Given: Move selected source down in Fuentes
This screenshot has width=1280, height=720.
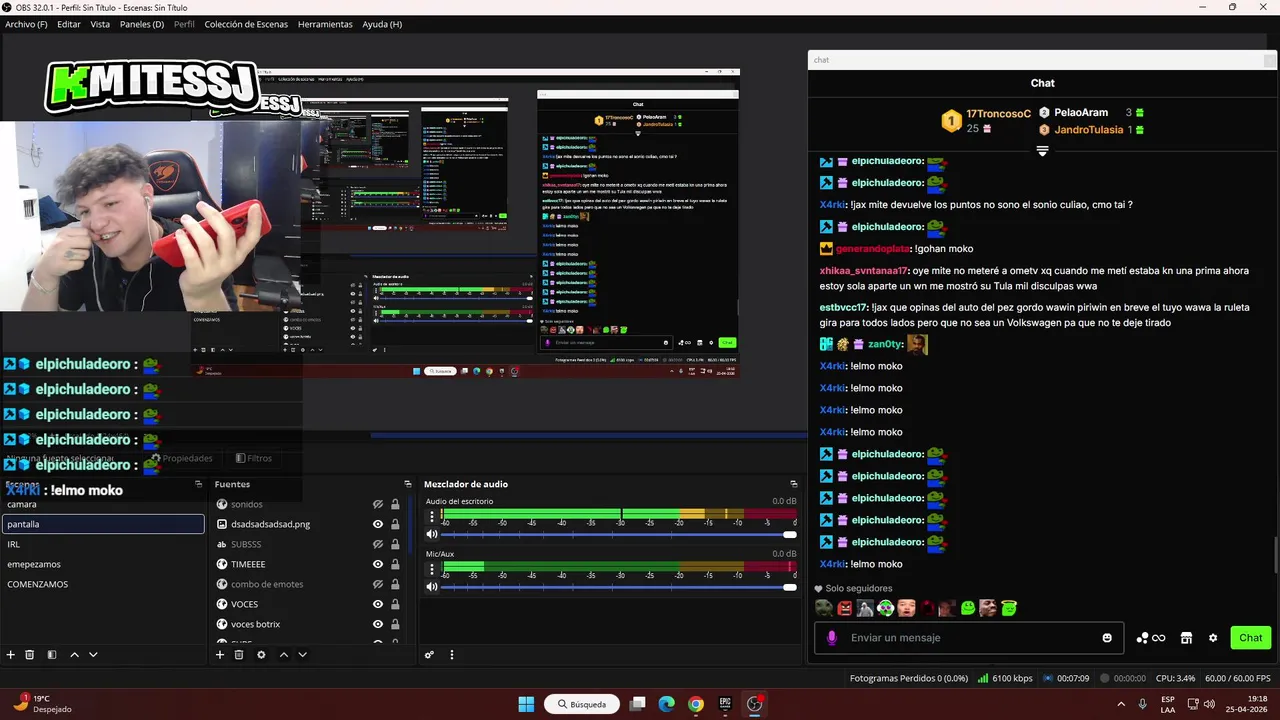Looking at the screenshot, I should 302,655.
